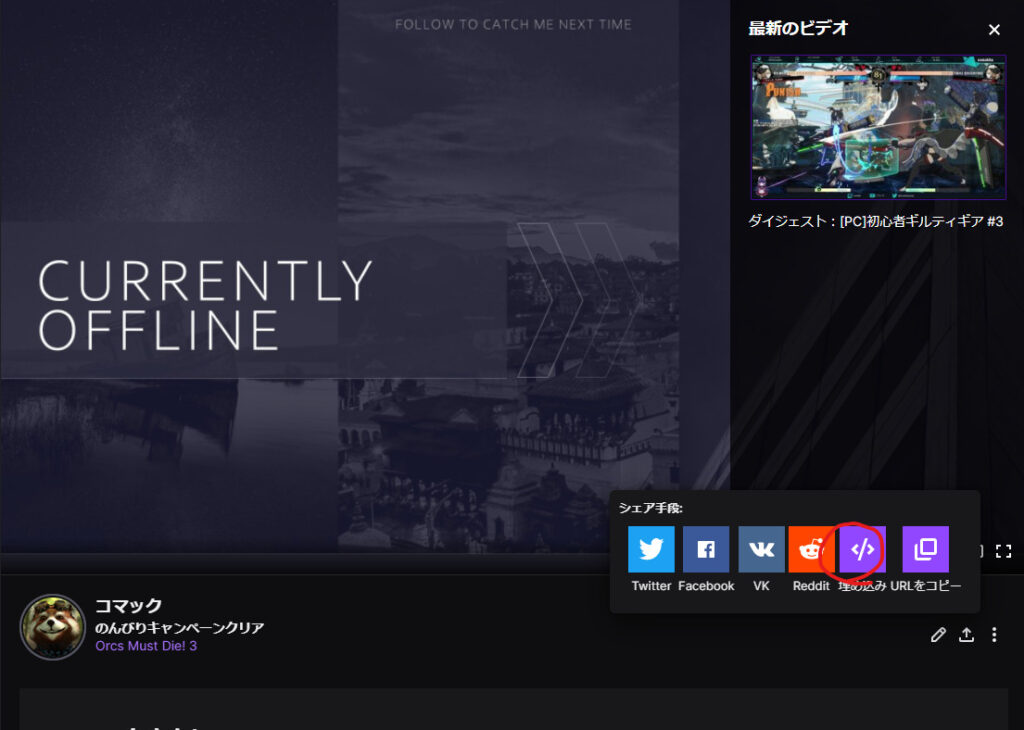This screenshot has height=730, width=1024.
Task: Copy the channel URL with the purple copy icon
Action: pos(925,549)
